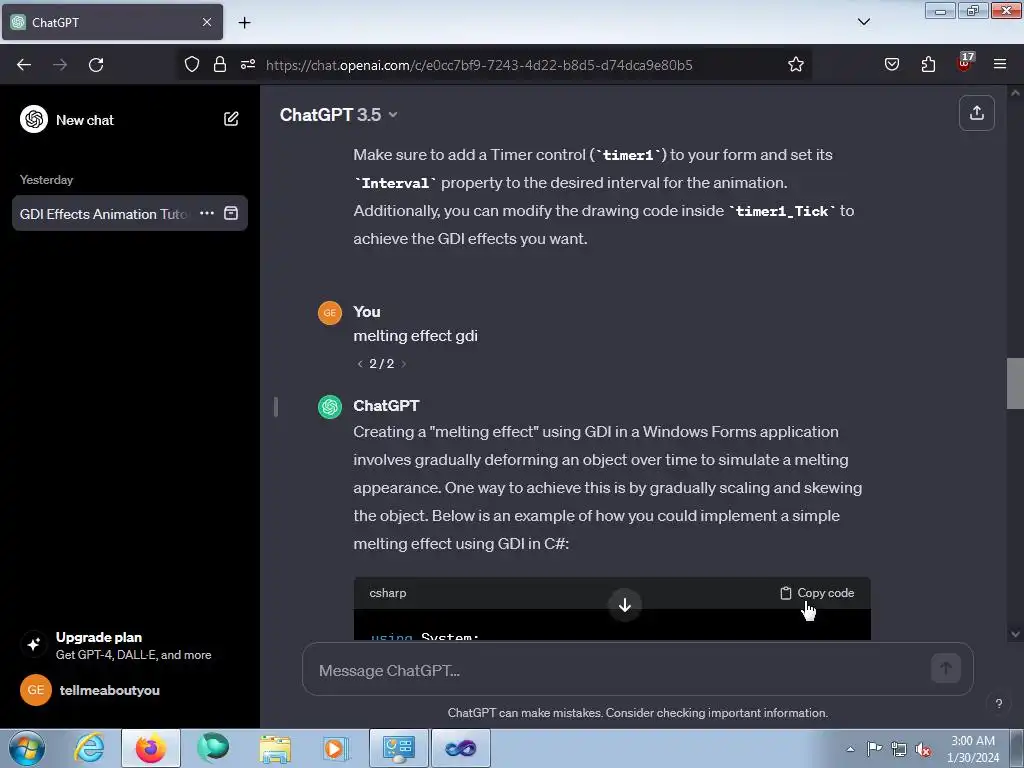Click the Upgrade plan sparkle icon
The height and width of the screenshot is (768, 1024).
[34, 644]
